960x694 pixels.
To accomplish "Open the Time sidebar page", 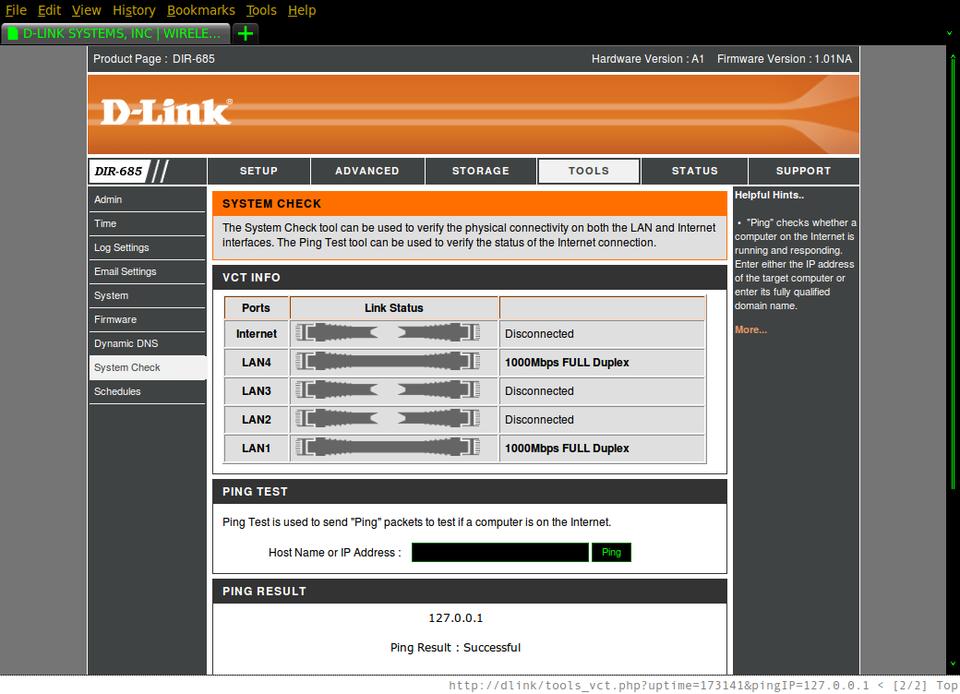I will (147, 223).
